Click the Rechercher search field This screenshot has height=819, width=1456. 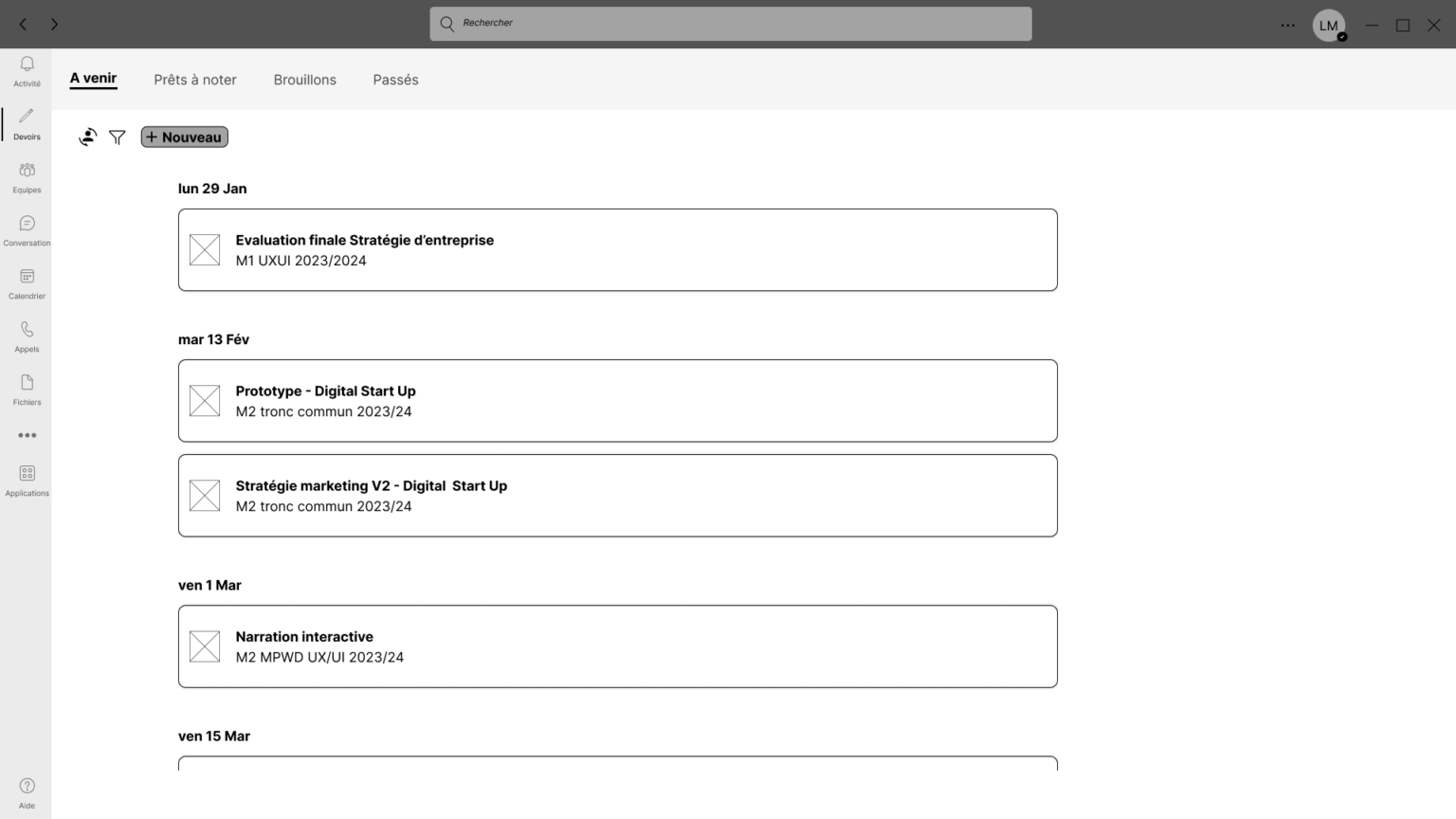pyautogui.click(x=730, y=24)
